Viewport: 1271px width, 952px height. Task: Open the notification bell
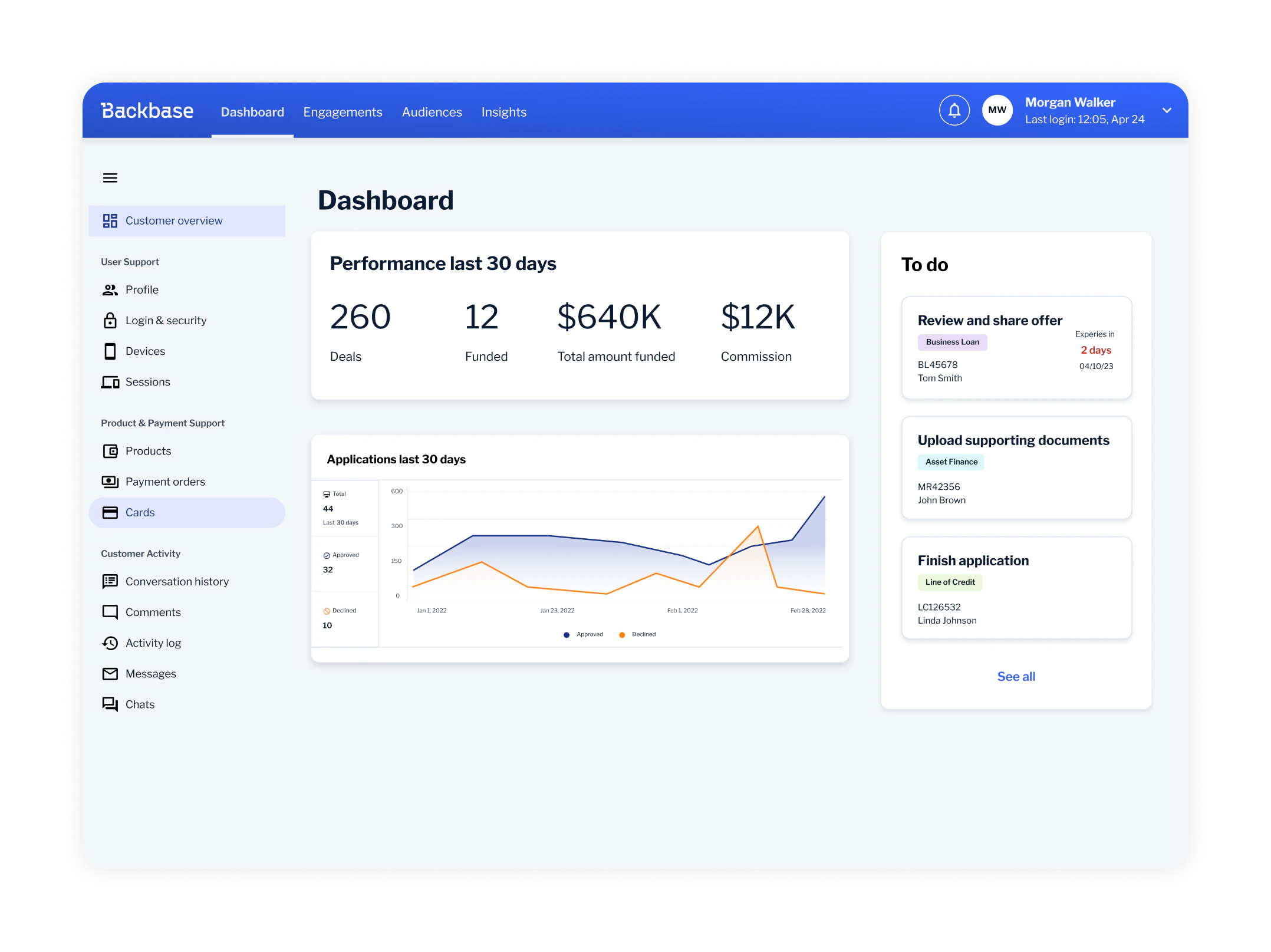954,110
